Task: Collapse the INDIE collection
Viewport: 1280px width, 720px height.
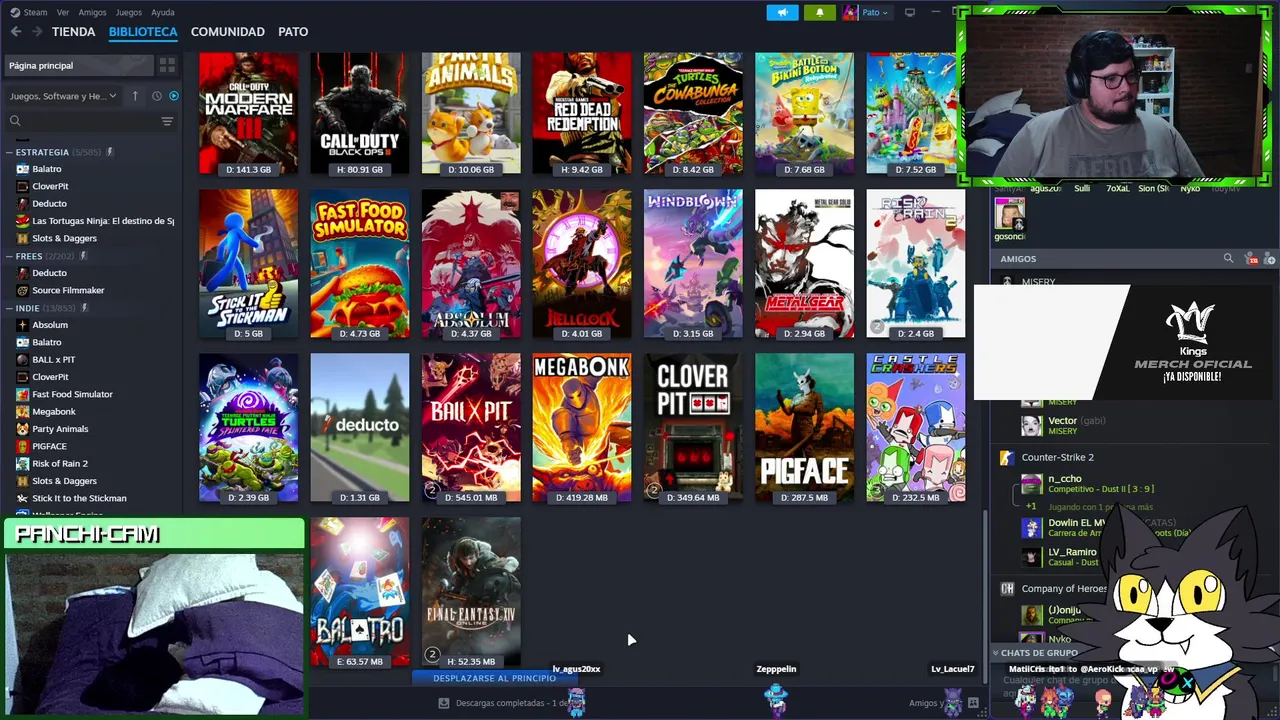Action: [x=9, y=308]
